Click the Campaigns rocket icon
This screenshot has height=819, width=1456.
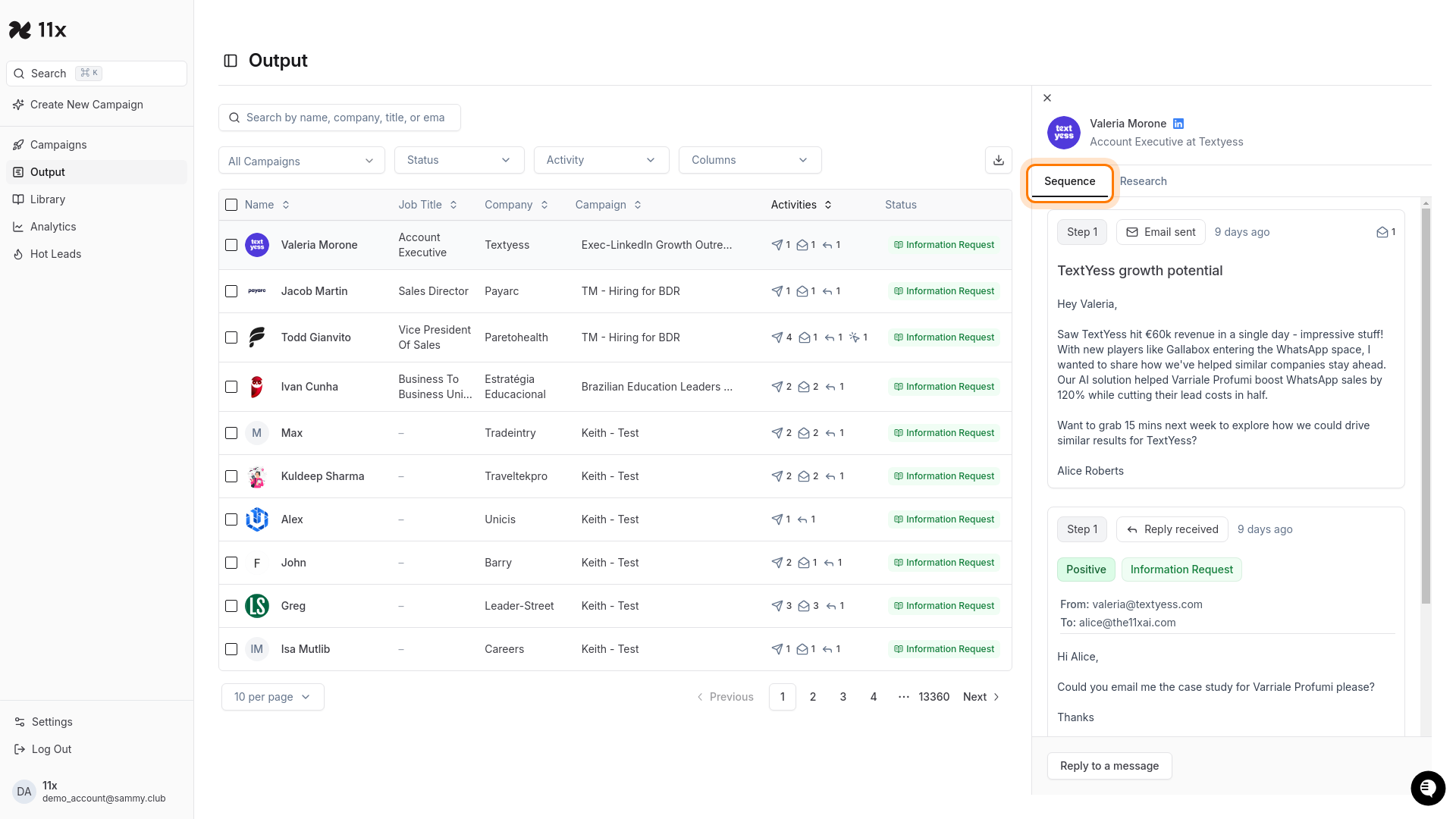click(x=18, y=145)
